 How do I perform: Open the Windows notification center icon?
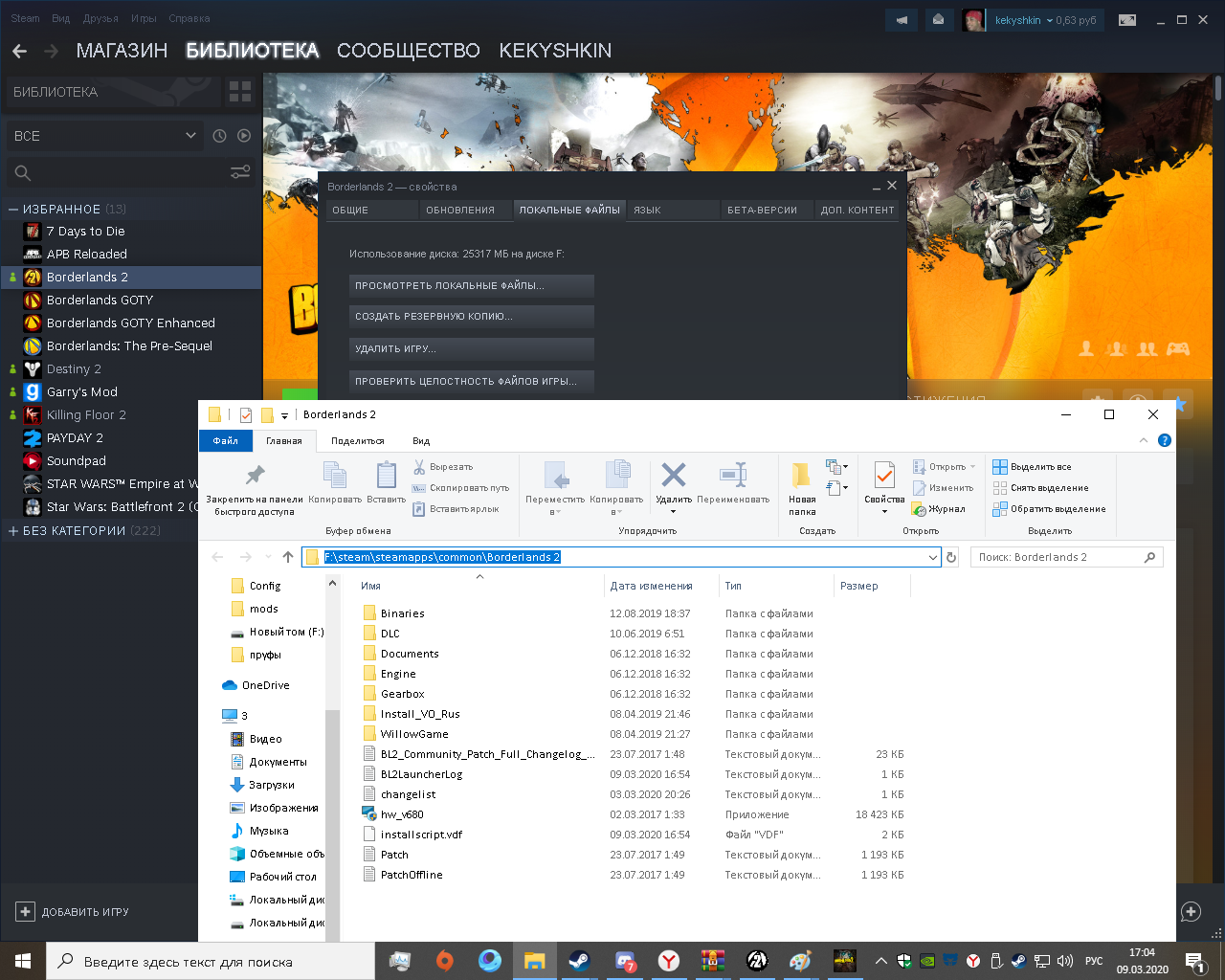(x=1194, y=961)
